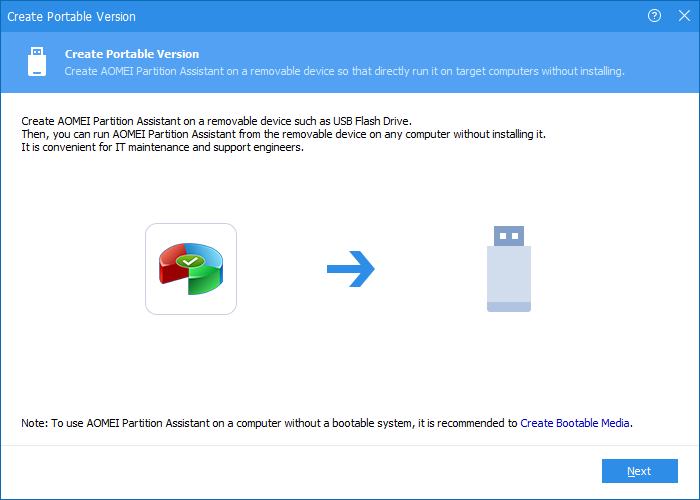700x500 pixels.
Task: Open the Create Bootable Media link
Action: pos(575,423)
